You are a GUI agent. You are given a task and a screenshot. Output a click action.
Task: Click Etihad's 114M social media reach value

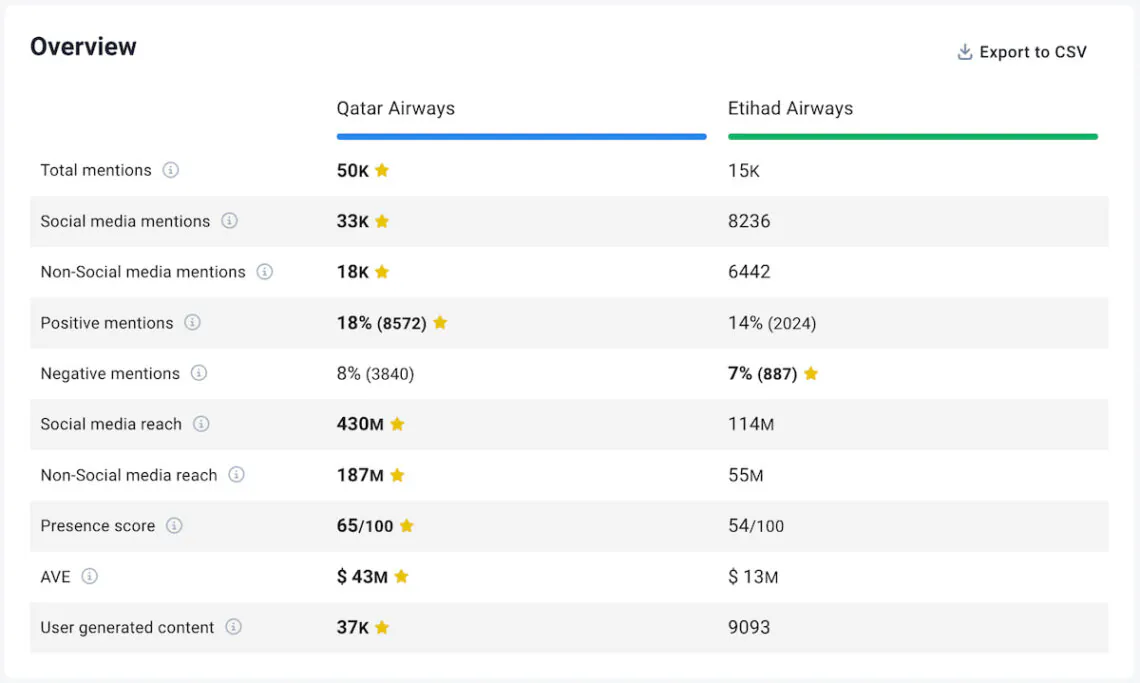tap(751, 424)
